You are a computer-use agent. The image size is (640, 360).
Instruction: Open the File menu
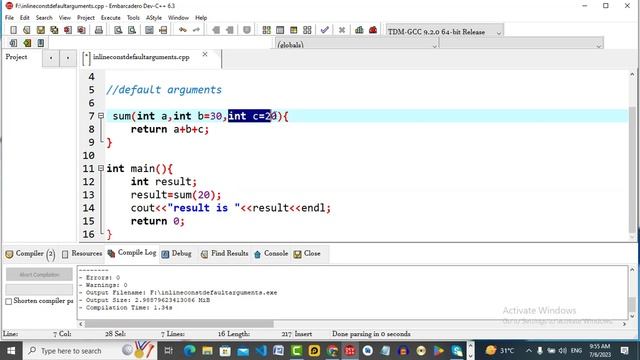coord(9,18)
